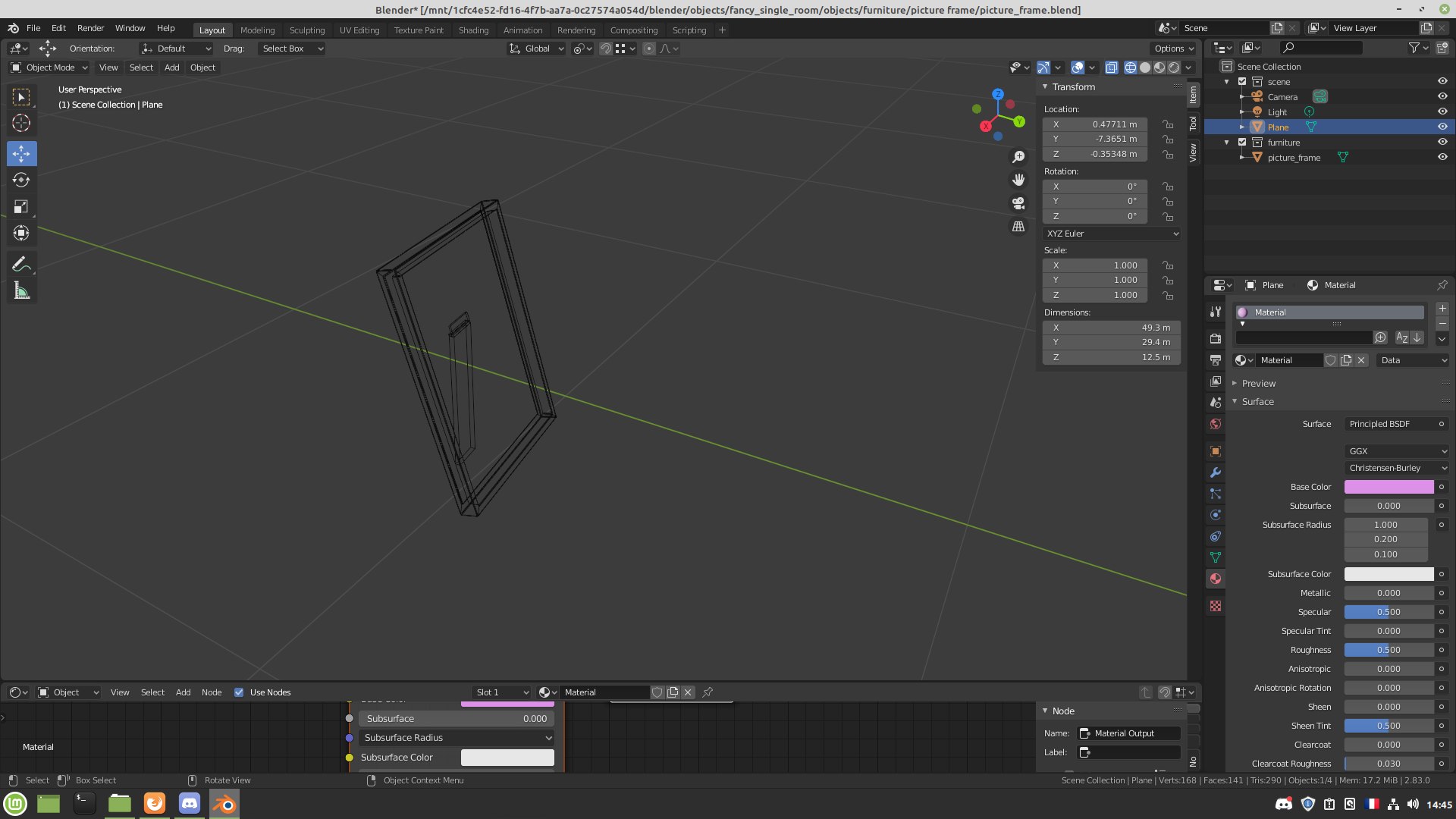Unlink the Material datablock X icon
Screen dimensions: 1456x819
tap(1361, 360)
